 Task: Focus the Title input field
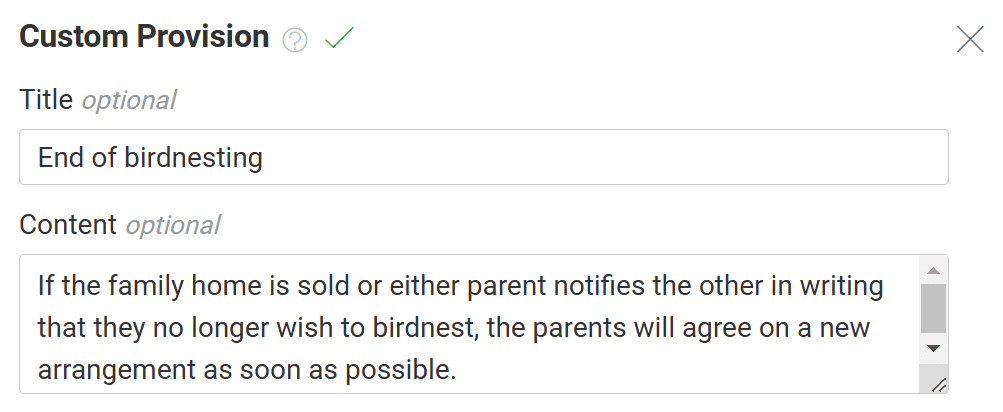[484, 157]
